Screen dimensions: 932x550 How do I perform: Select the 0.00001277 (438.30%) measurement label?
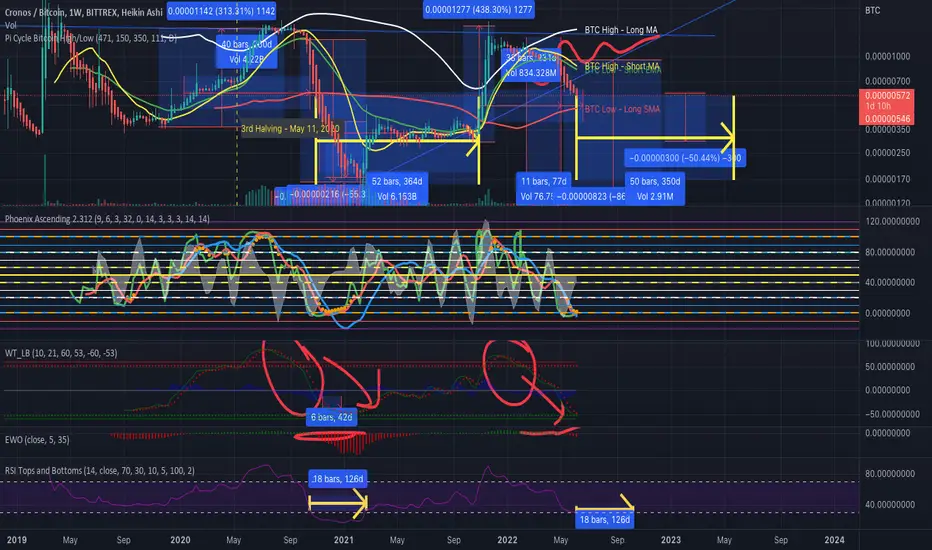point(479,10)
